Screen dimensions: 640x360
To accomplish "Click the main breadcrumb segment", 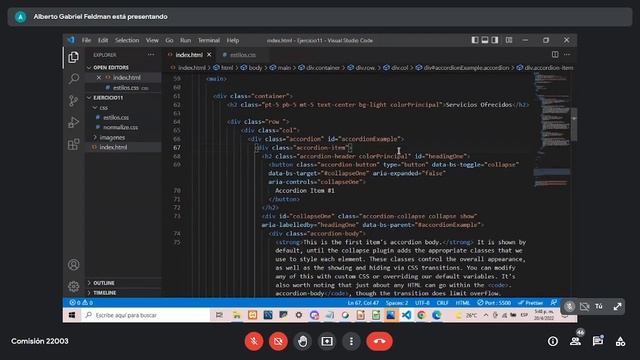I will 284,68.
